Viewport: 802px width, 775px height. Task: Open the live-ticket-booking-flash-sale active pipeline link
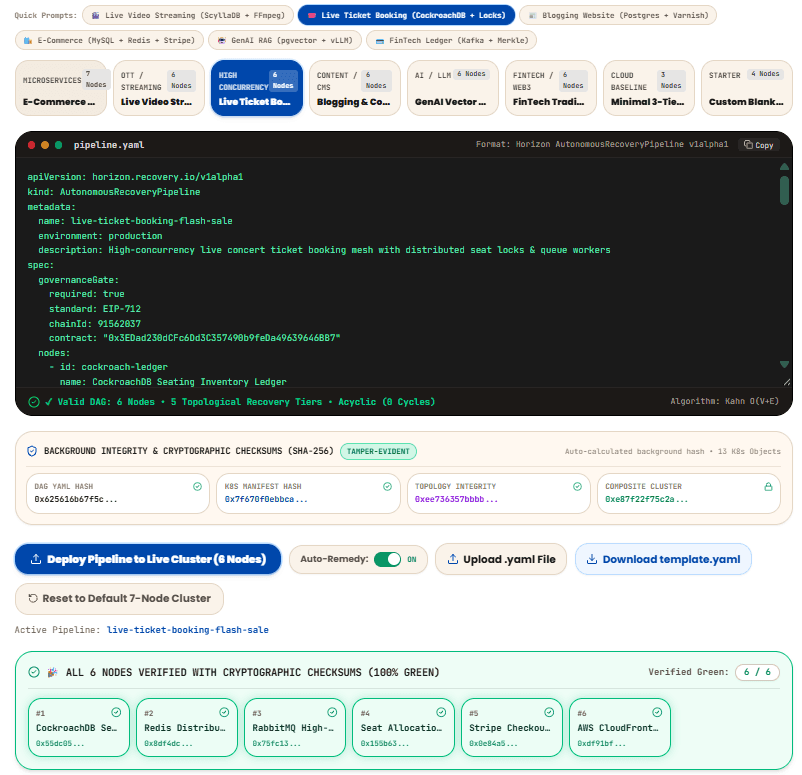click(188, 630)
